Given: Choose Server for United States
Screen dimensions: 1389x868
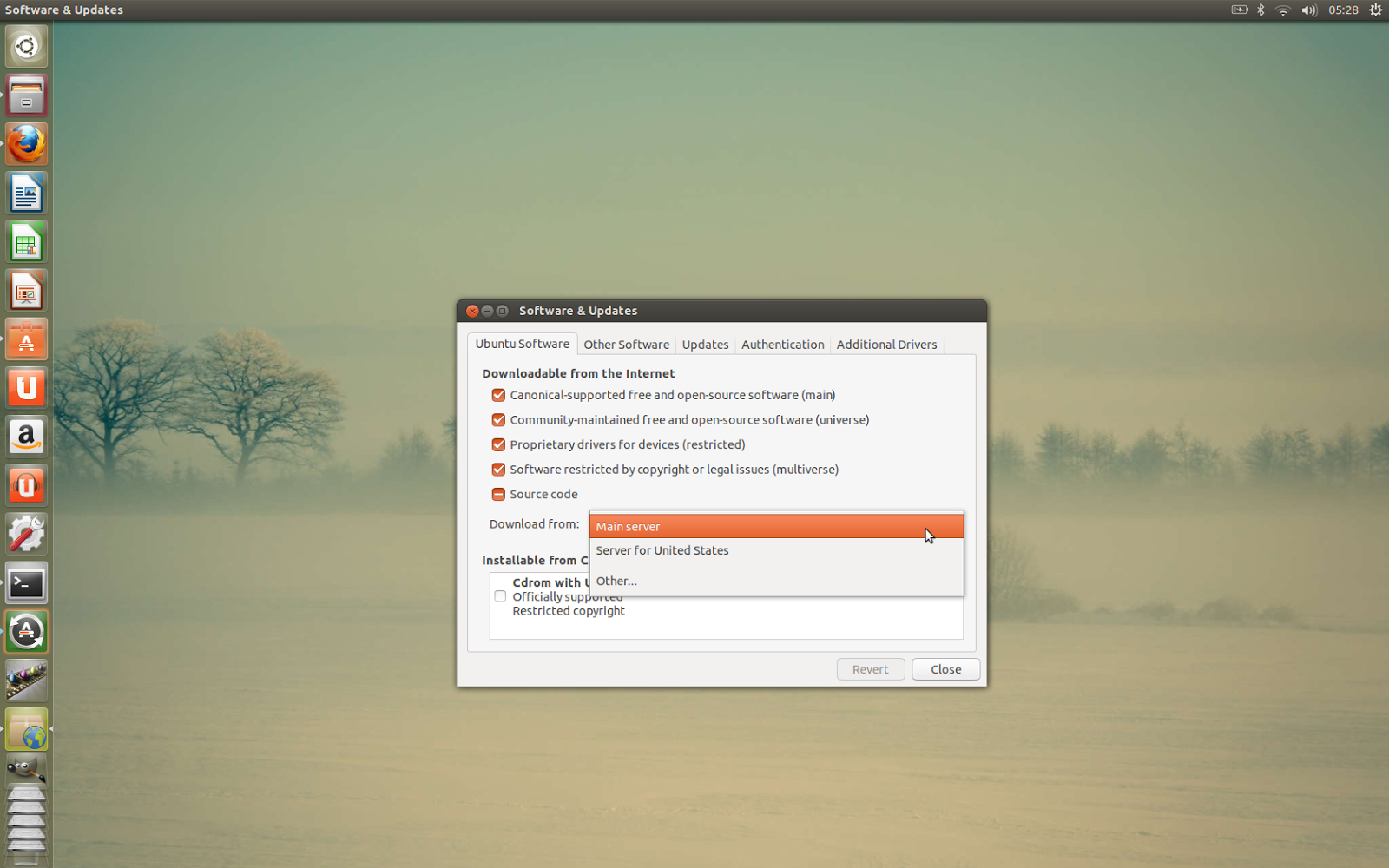Looking at the screenshot, I should (662, 550).
